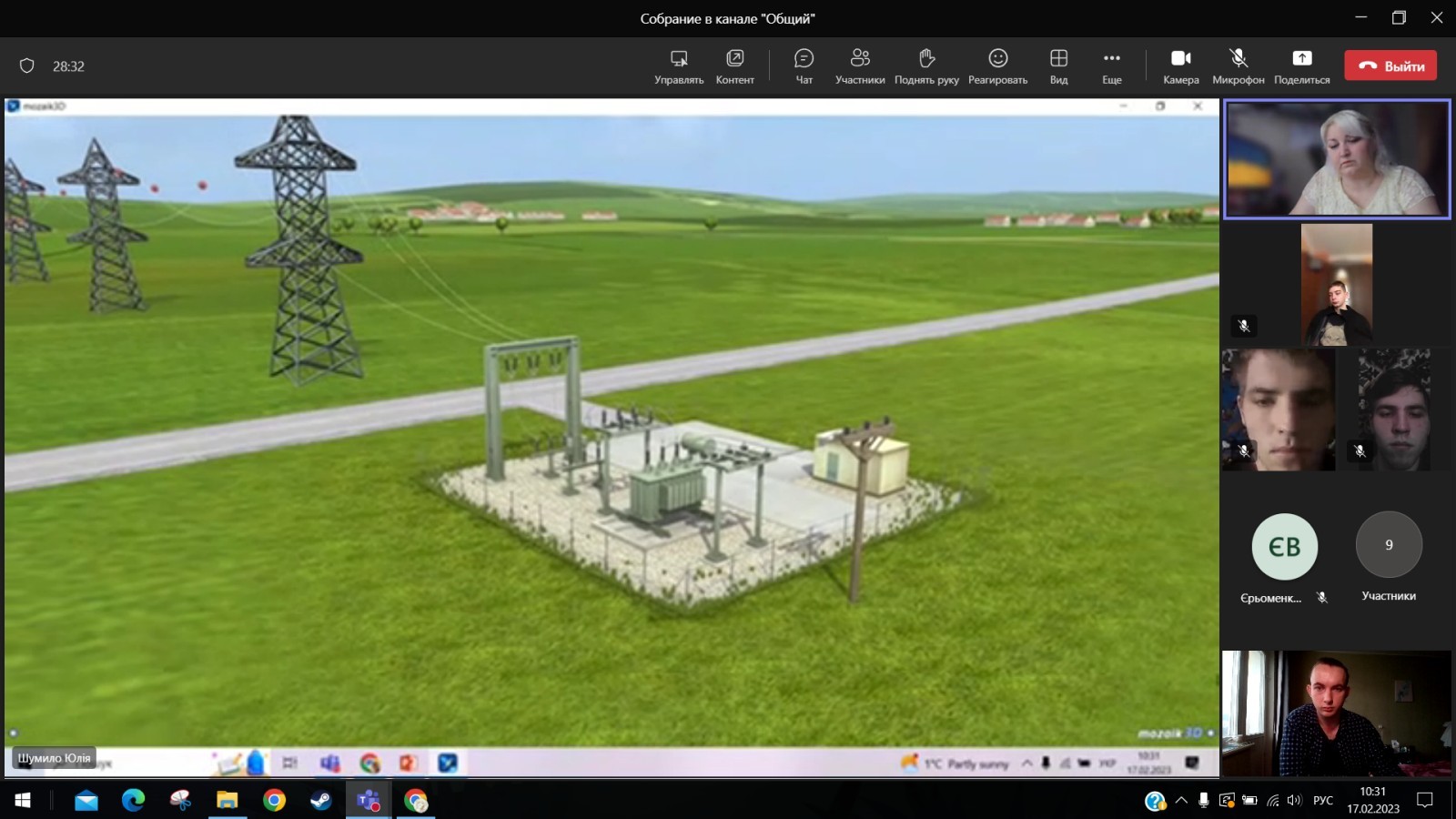
Task: Open the React emoji menu
Action: coord(997,66)
